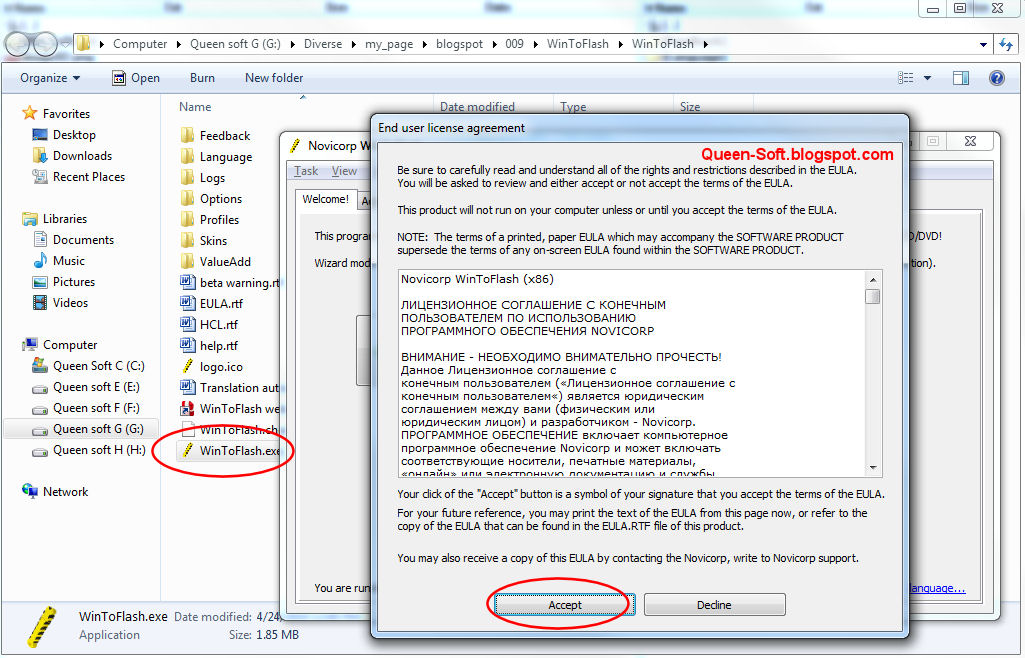Open address bar history dropdown

click(x=983, y=44)
